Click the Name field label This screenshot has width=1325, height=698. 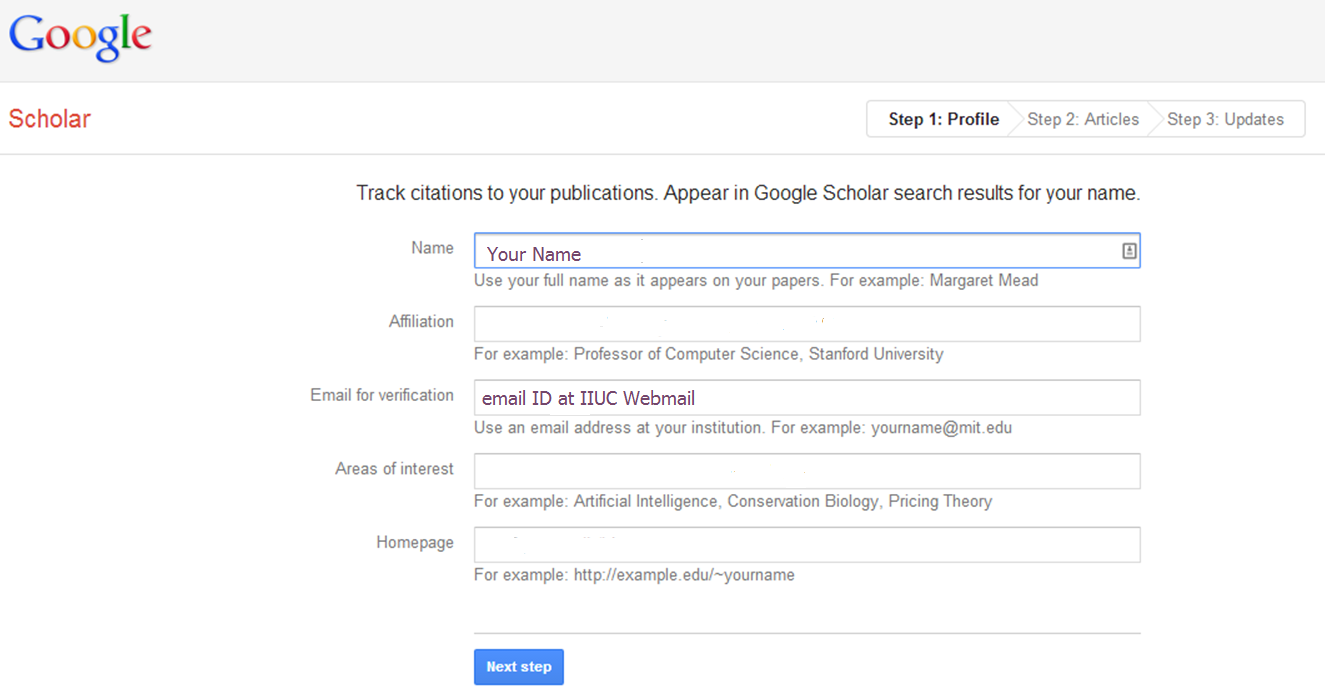click(x=432, y=248)
